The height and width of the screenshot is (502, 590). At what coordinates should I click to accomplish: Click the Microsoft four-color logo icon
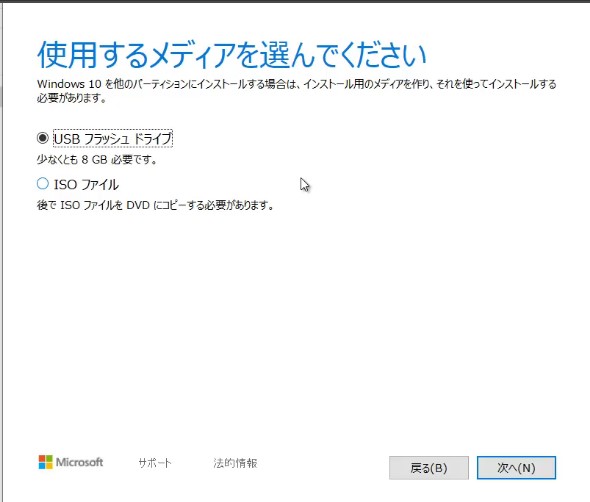[46, 462]
